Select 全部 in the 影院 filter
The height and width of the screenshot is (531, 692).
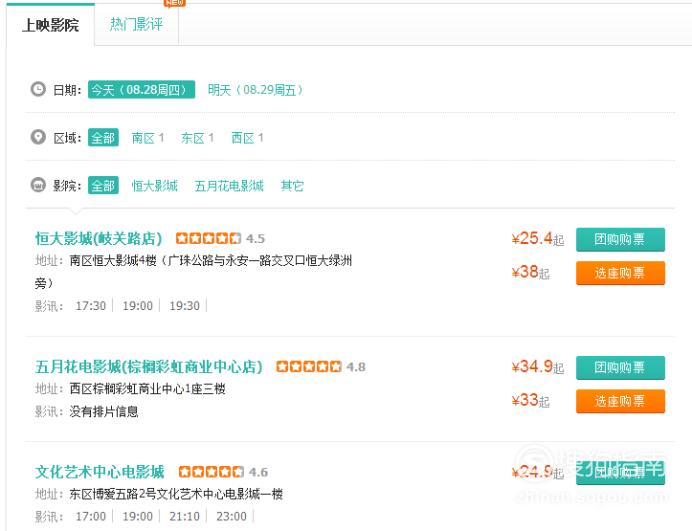[103, 185]
